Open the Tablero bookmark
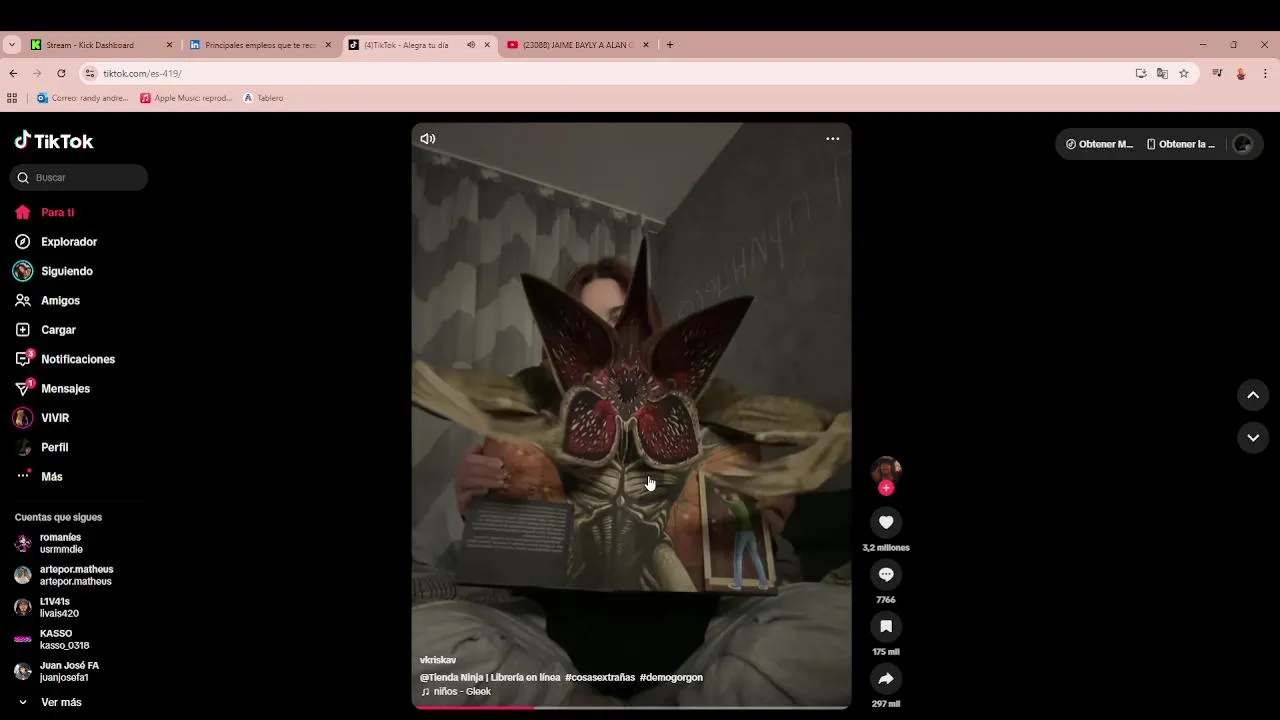1280x720 pixels. click(x=264, y=98)
